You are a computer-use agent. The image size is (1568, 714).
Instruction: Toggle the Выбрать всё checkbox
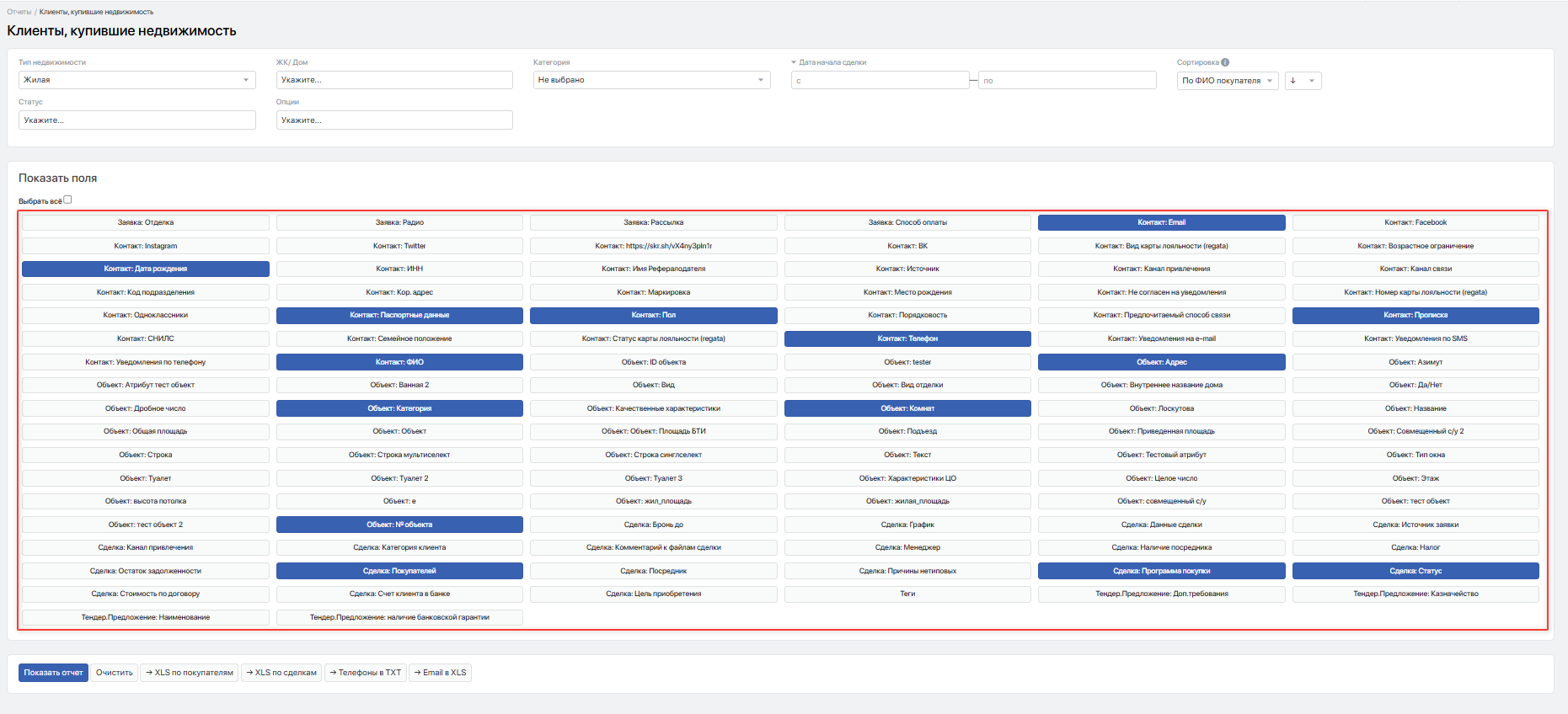67,200
